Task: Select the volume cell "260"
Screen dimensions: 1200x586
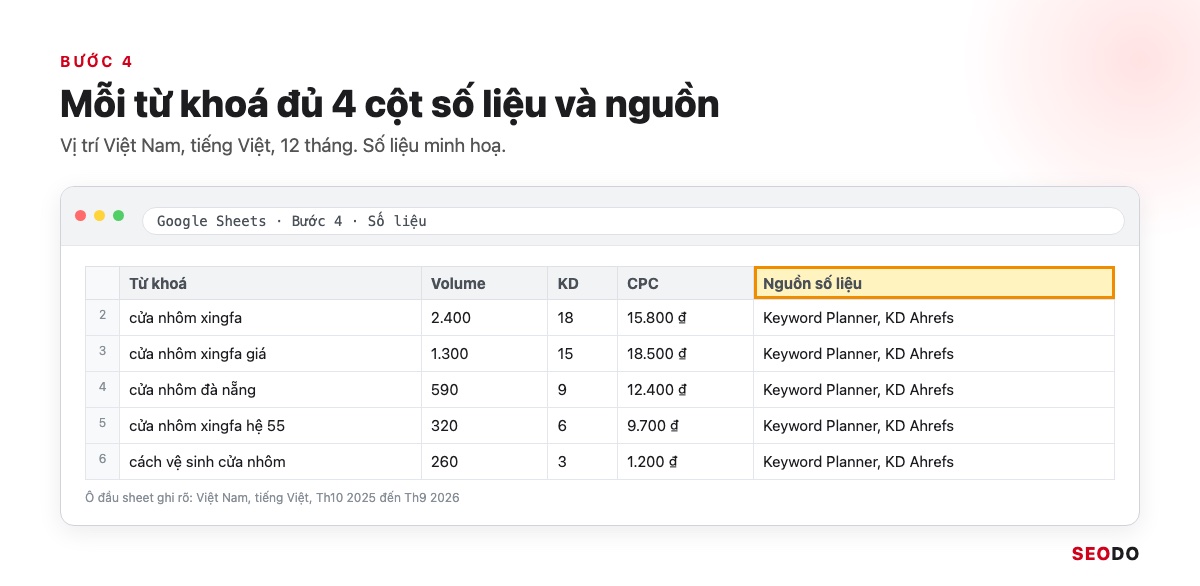Action: tap(484, 462)
